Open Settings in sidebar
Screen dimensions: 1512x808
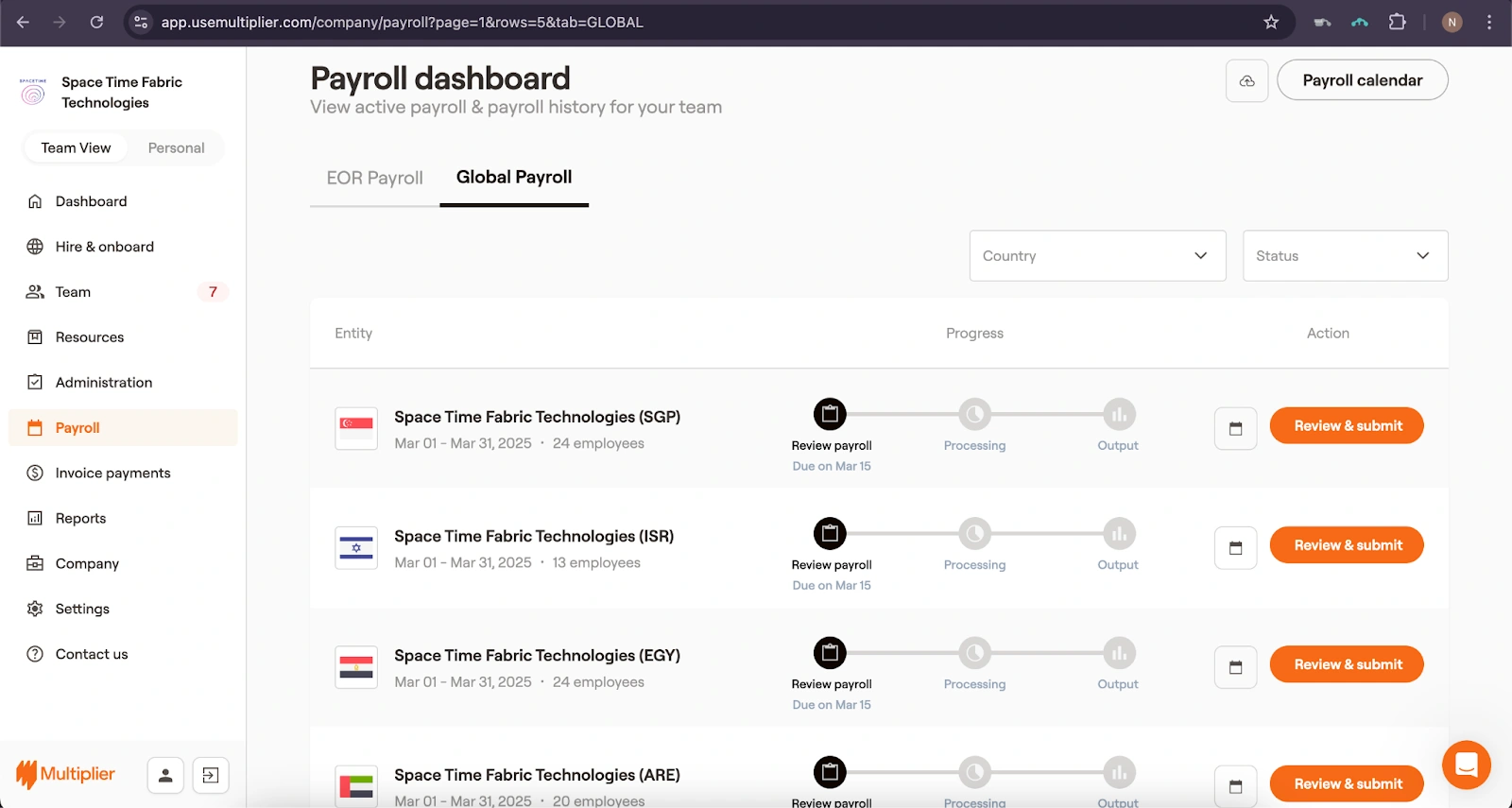[x=123, y=609]
